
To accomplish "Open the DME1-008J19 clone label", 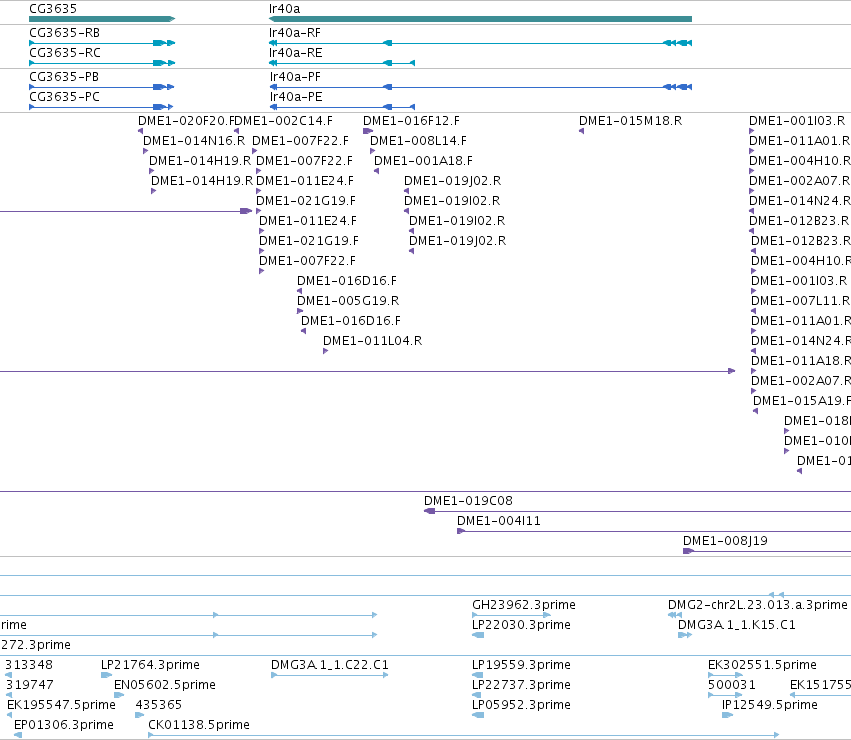I will [725, 541].
